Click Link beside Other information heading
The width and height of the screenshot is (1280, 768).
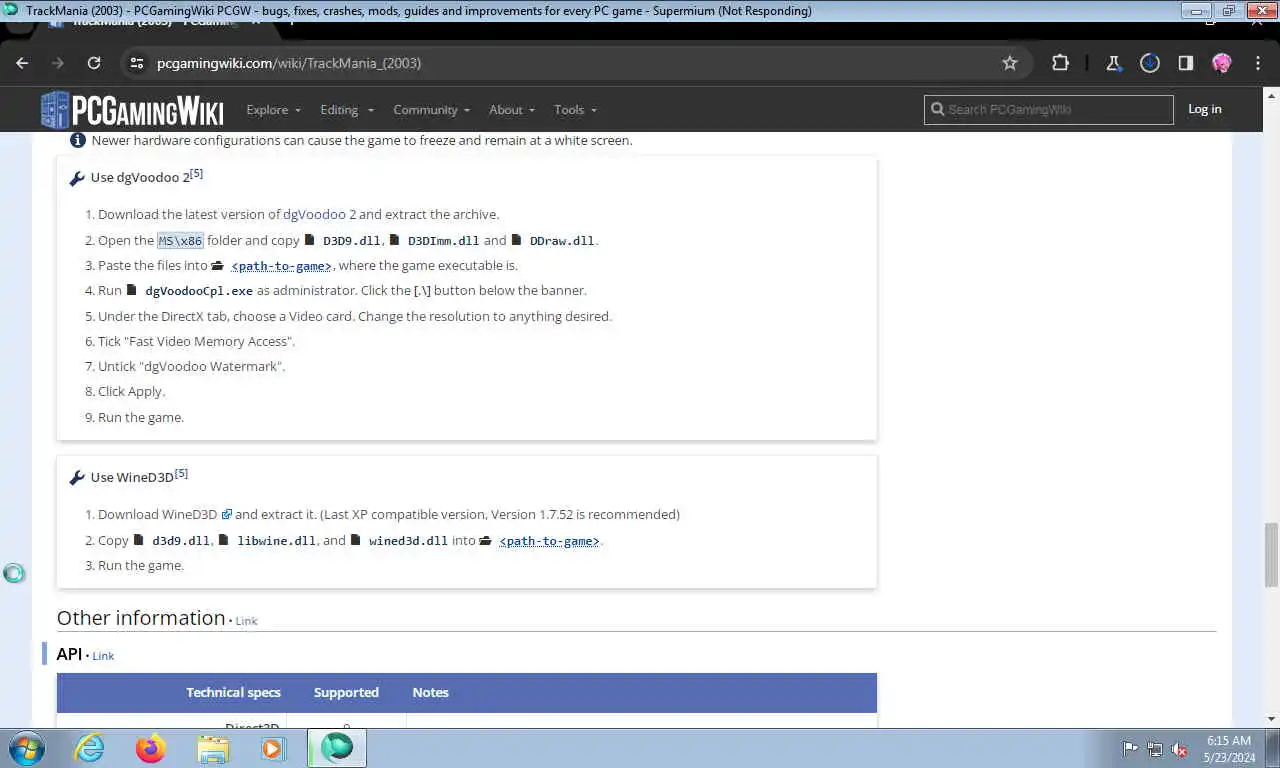pos(246,621)
